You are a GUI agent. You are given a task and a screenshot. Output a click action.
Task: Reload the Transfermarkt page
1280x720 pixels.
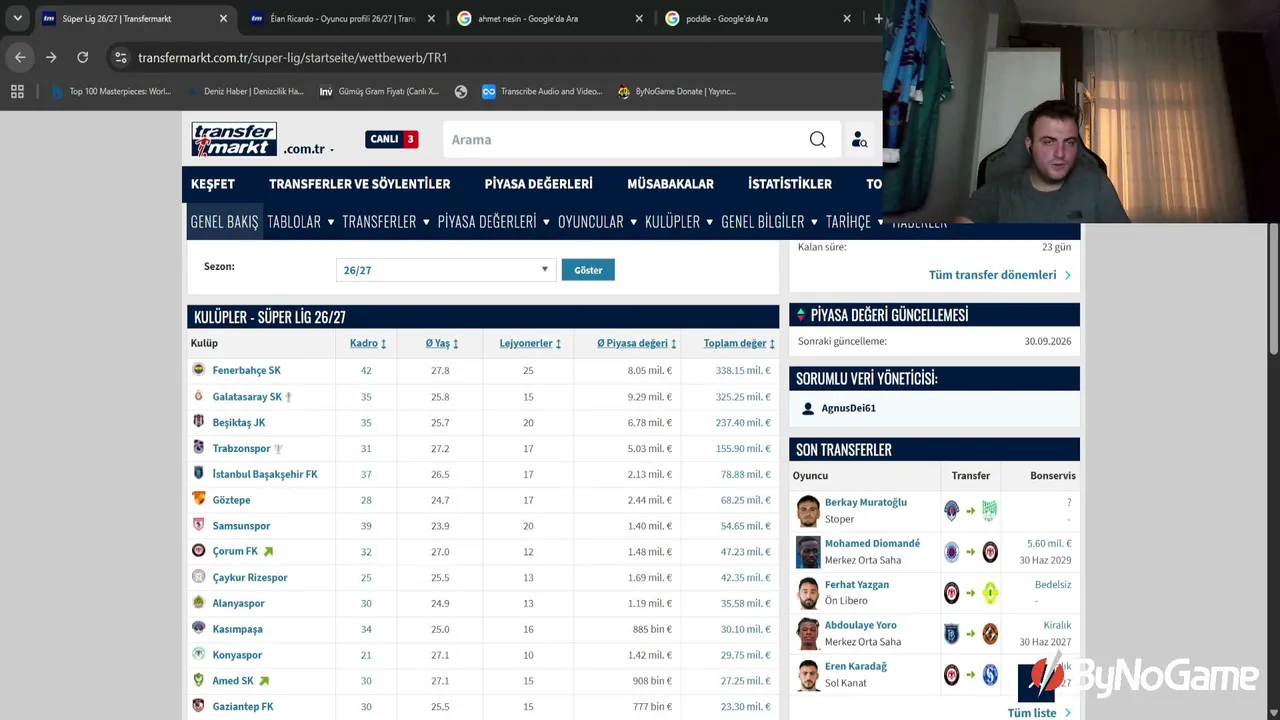pyautogui.click(x=83, y=58)
